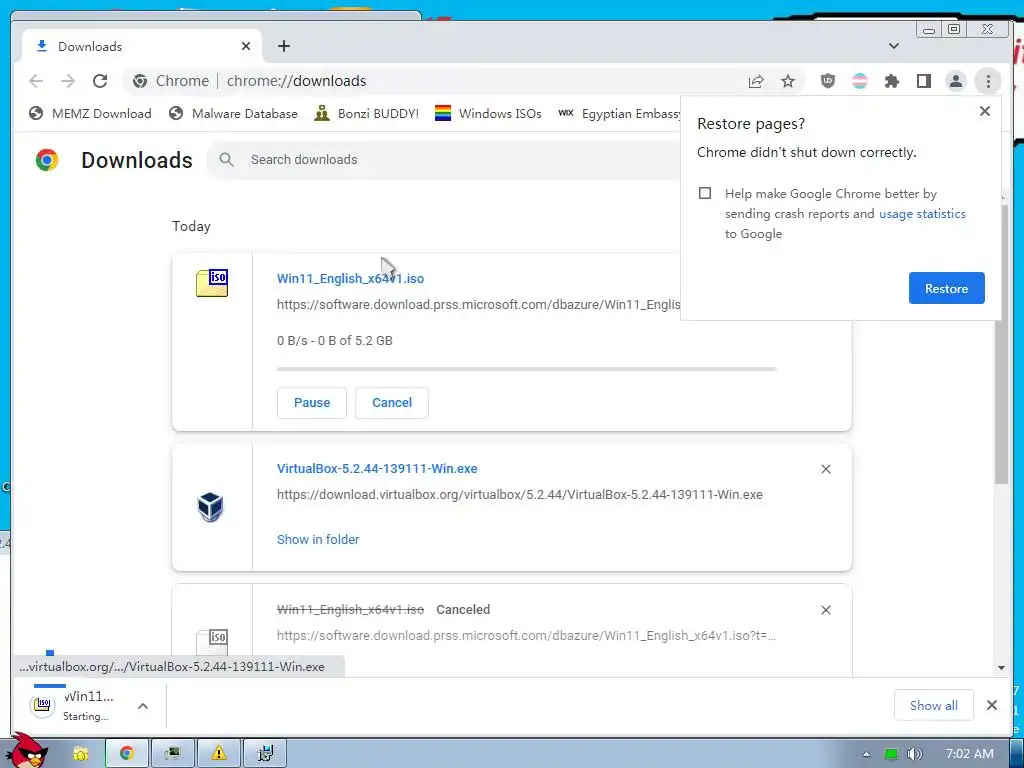1024x768 pixels.
Task: Click the canceled Win11_English_x64v1.iso name
Action: coord(350,610)
